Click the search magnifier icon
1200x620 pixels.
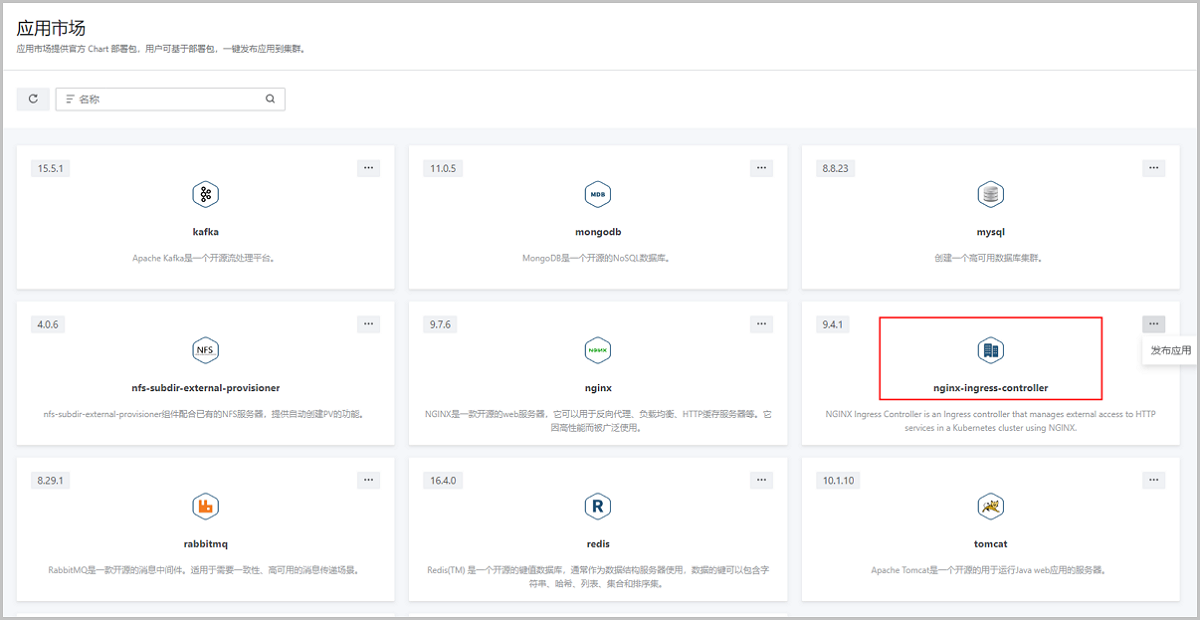pos(270,99)
